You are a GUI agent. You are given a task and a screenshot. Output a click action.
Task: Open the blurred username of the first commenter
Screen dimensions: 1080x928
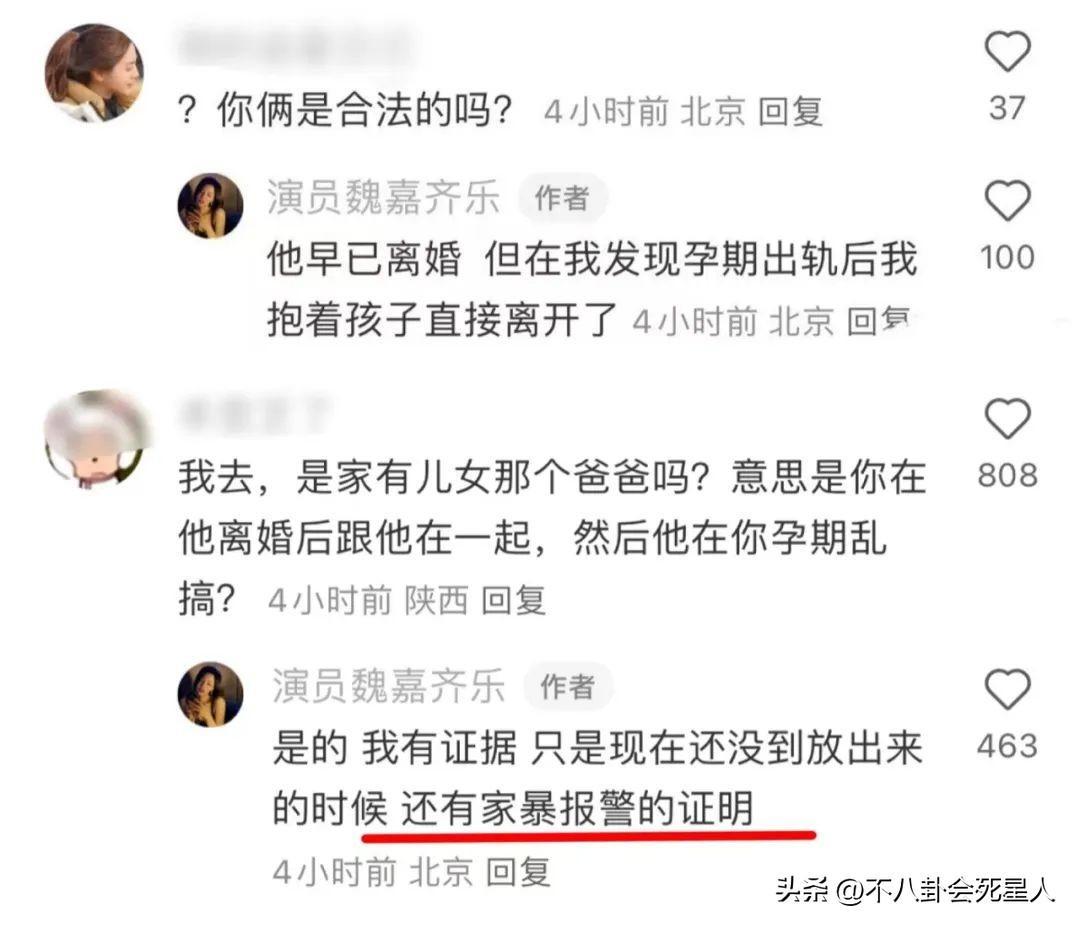tap(296, 45)
